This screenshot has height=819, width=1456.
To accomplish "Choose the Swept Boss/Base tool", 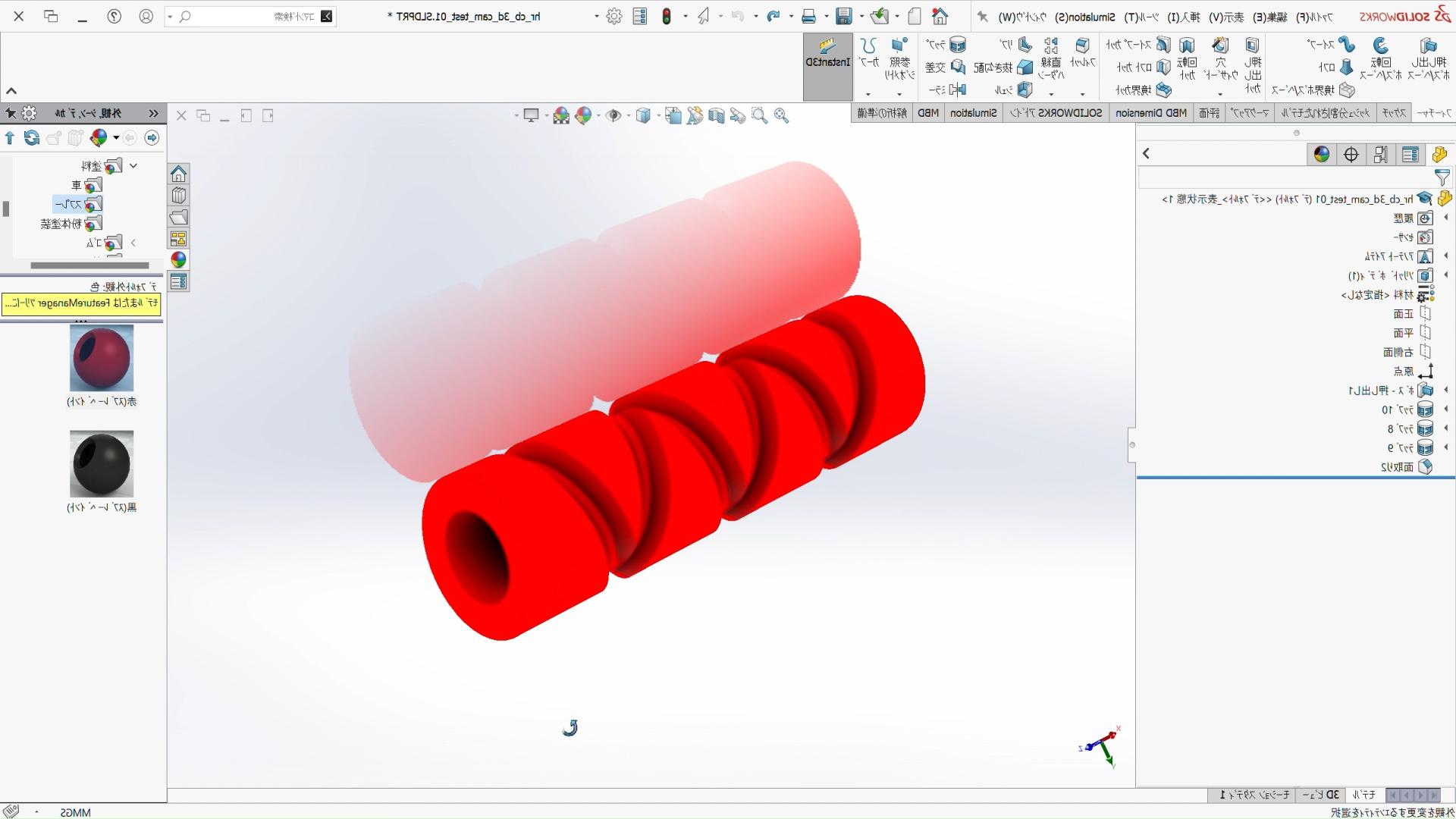I will click(x=1332, y=45).
